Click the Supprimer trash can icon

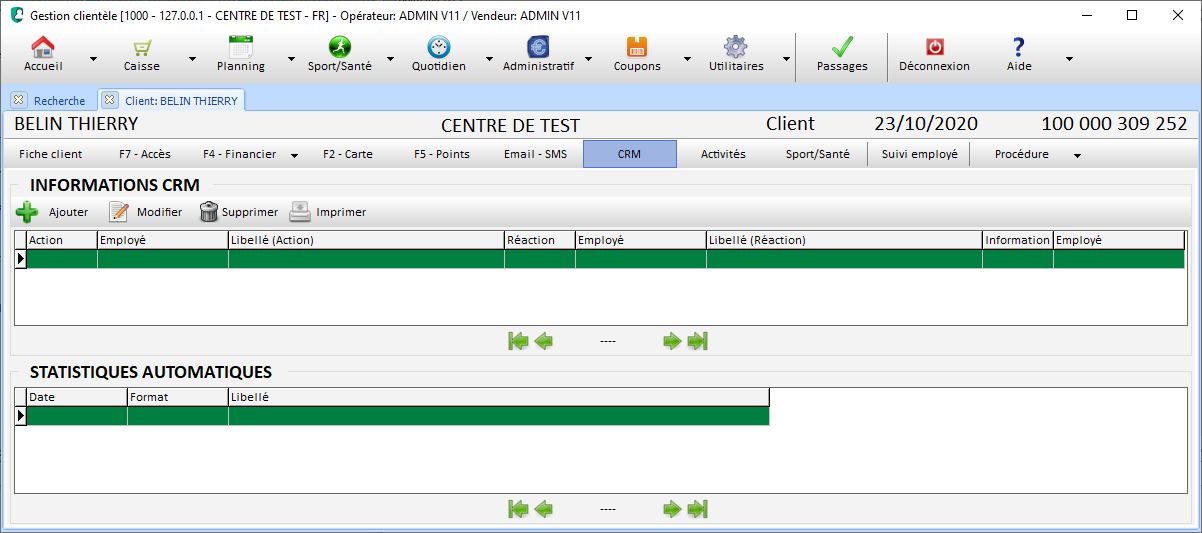pyautogui.click(x=208, y=212)
